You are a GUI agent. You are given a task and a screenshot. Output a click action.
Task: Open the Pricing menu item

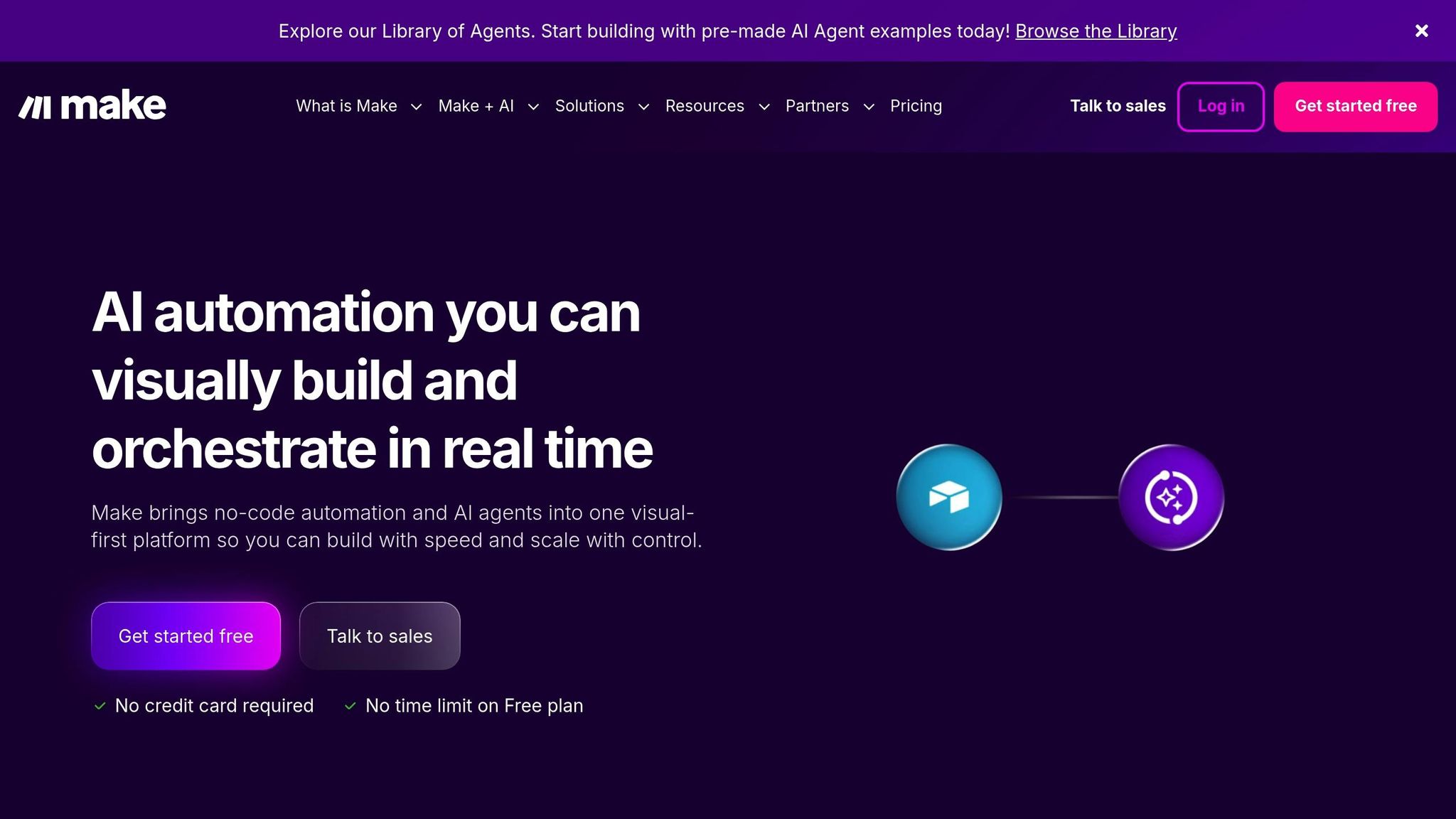916,106
